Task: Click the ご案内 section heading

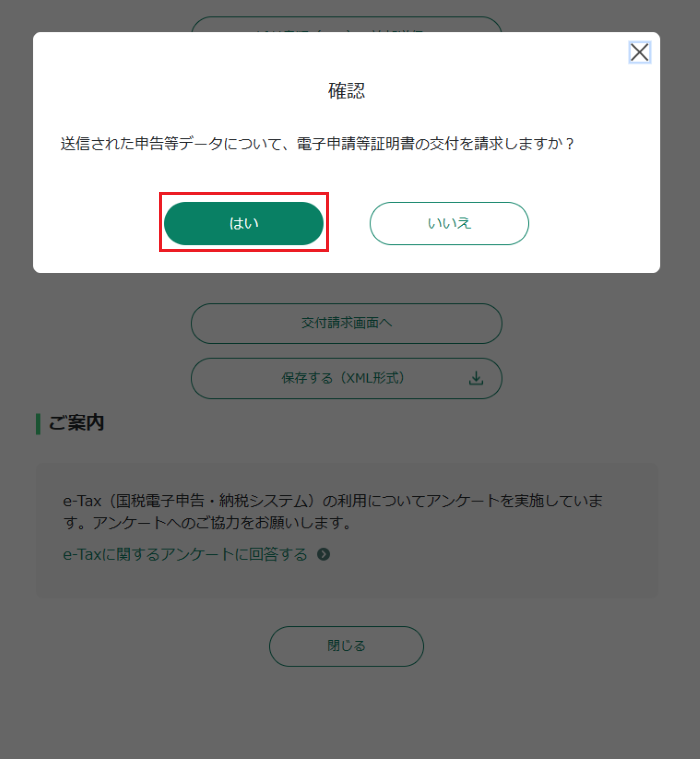Action: (x=77, y=423)
